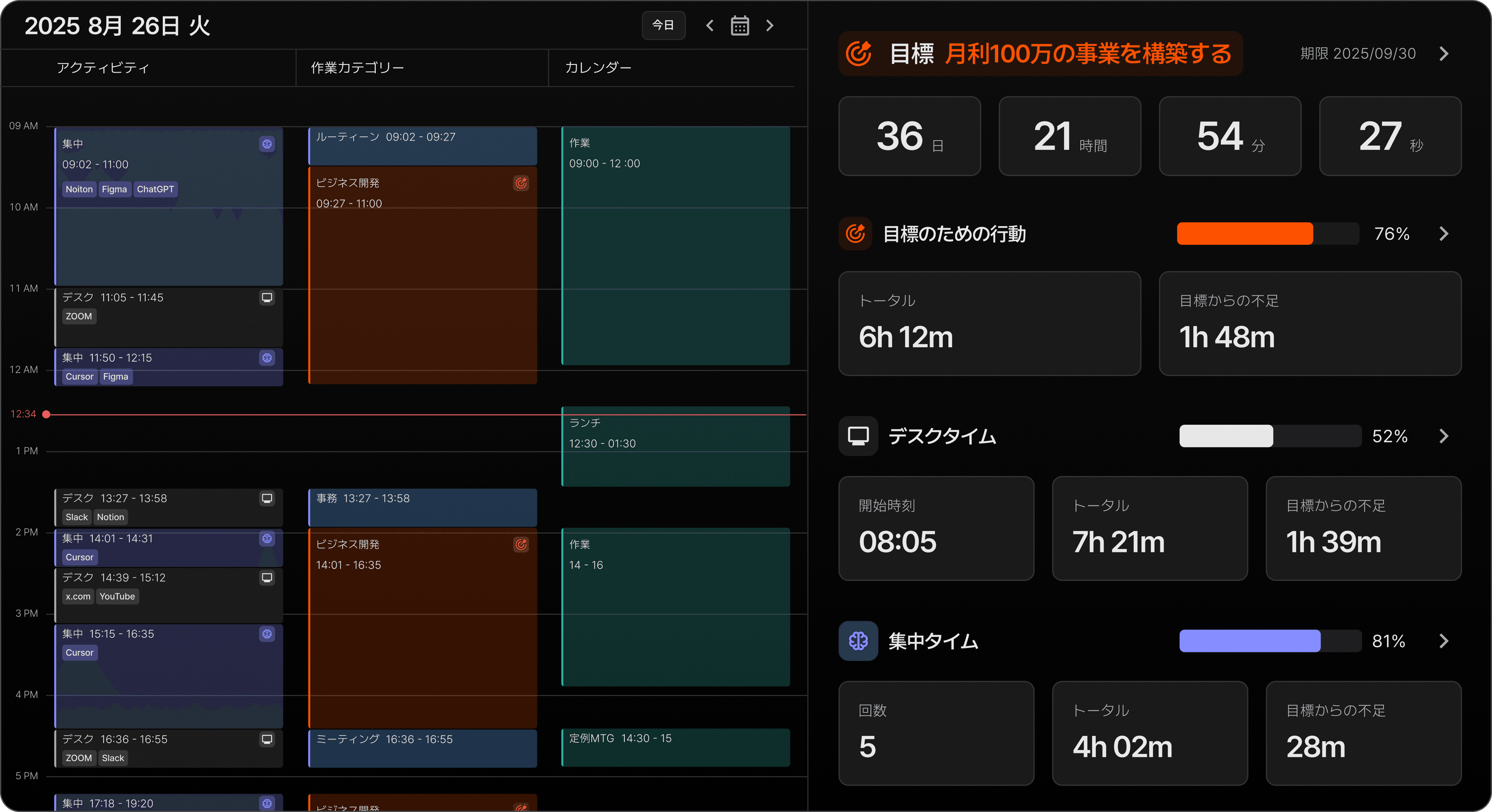The image size is (1492, 812).
Task: Expand 目標のための行動 details chevron
Action: 1444,233
